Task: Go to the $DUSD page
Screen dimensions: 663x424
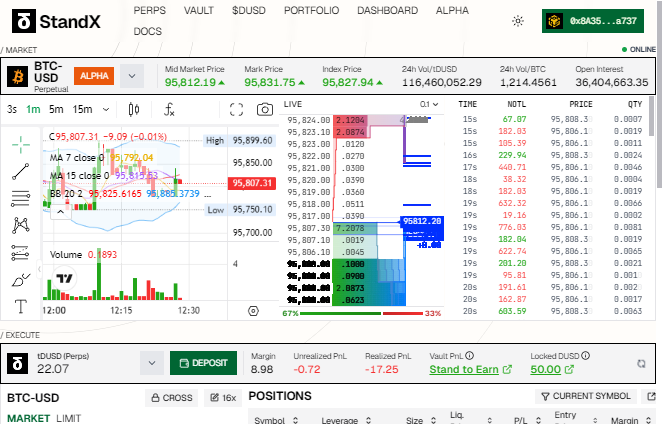Action: [x=249, y=11]
